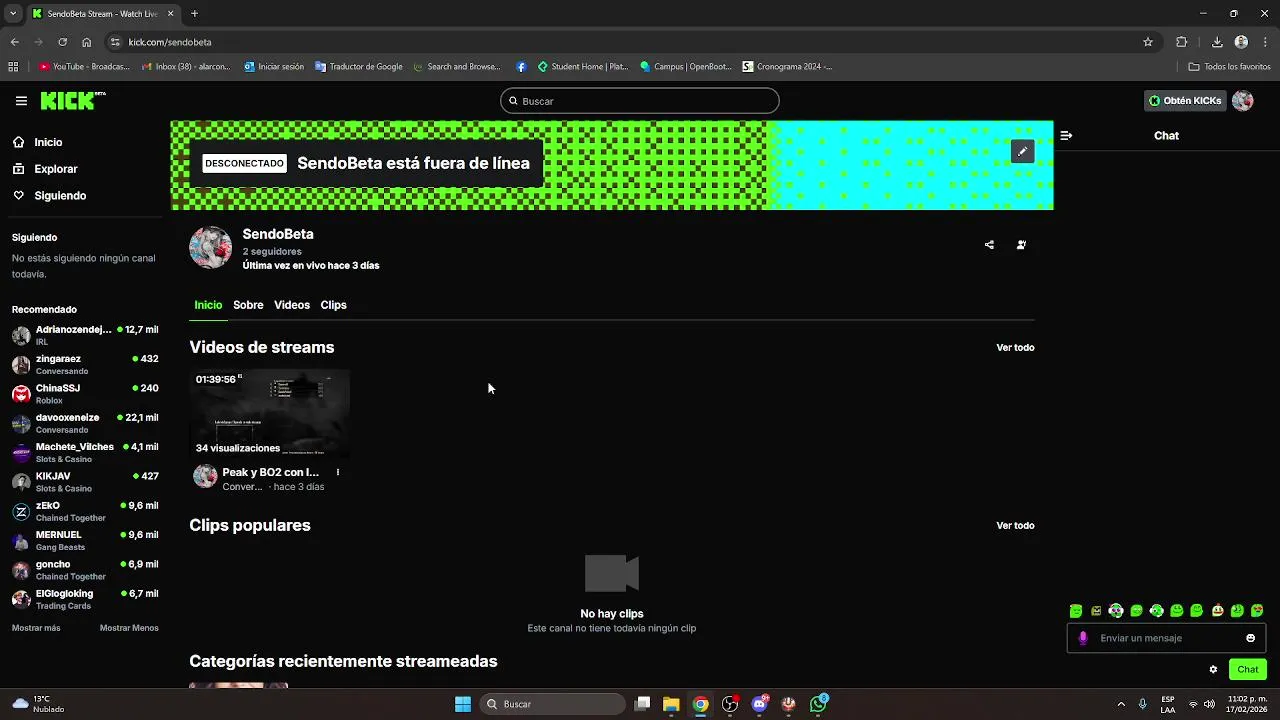Open recommended channel Adrianozendej

pos(85,335)
